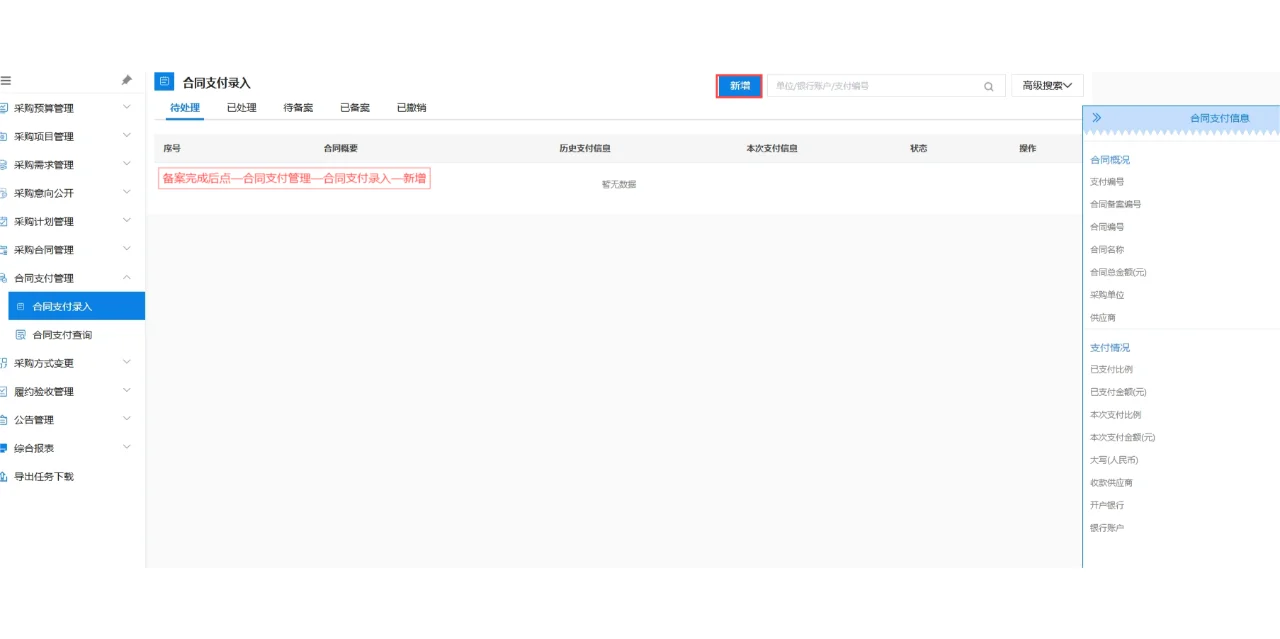Click the blue 新增 button
The image size is (1280, 639).
[740, 86]
